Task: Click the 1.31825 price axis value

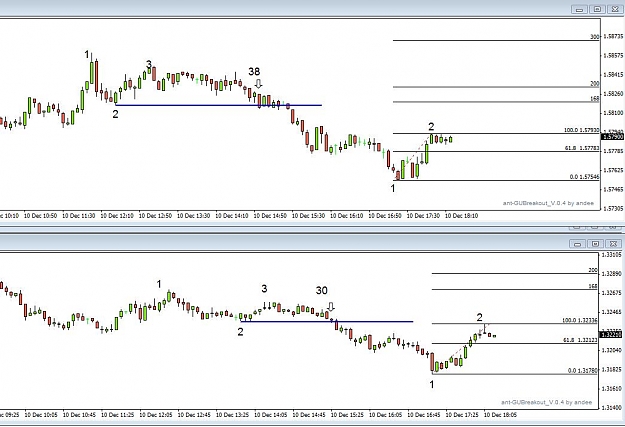Action: click(x=612, y=370)
